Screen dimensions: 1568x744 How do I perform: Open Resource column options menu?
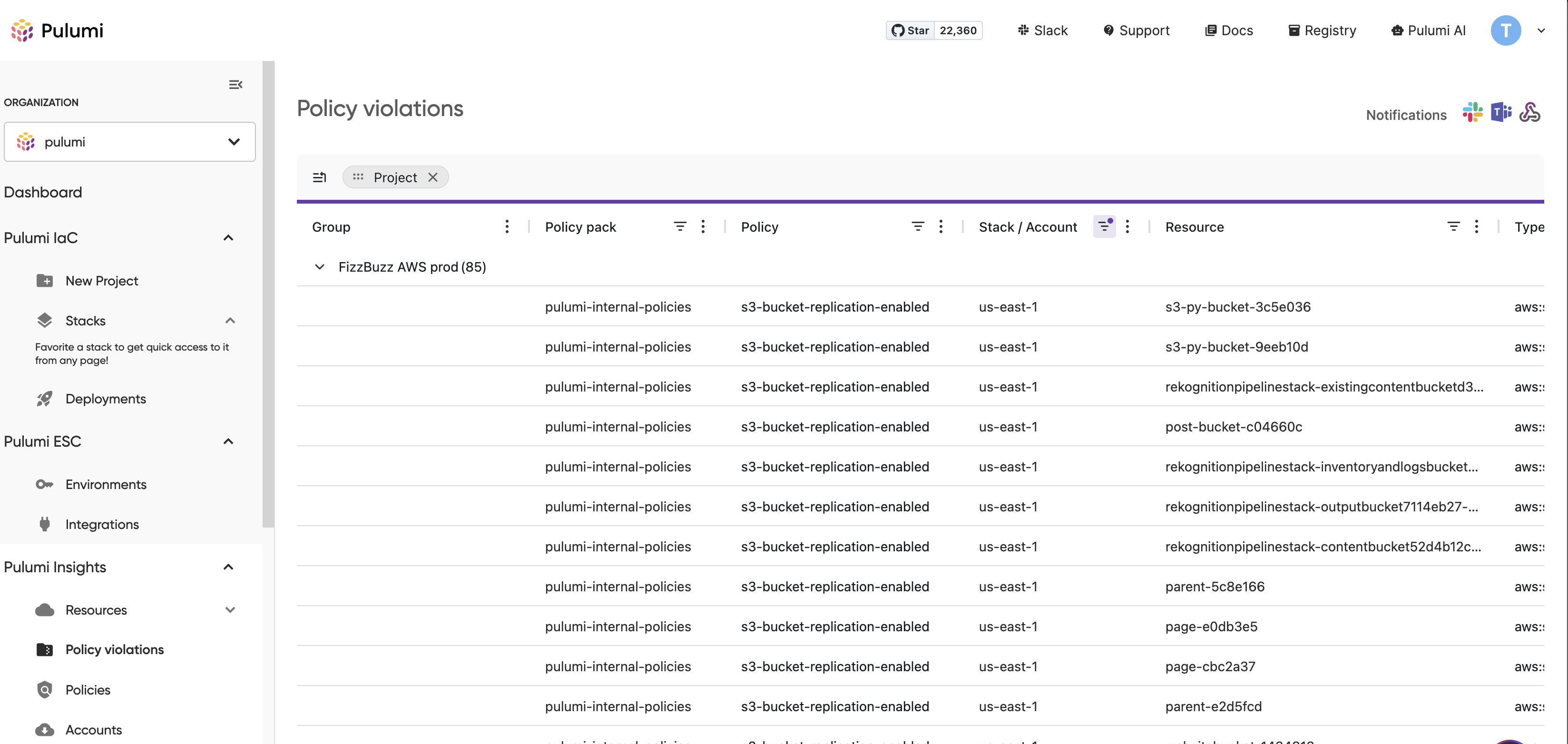coord(1477,226)
